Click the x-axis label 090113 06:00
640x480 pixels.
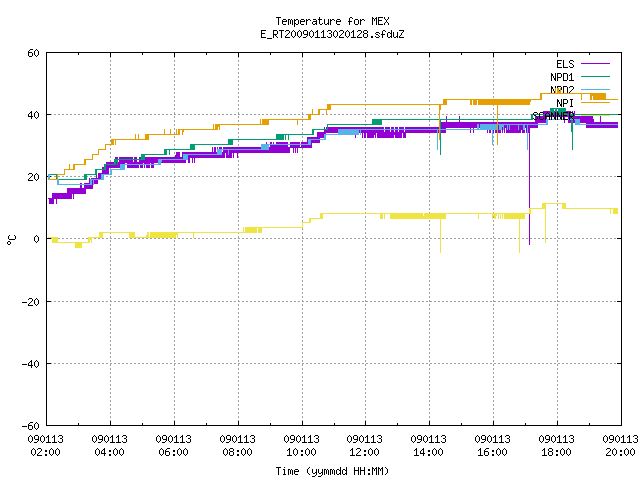click(x=173, y=446)
